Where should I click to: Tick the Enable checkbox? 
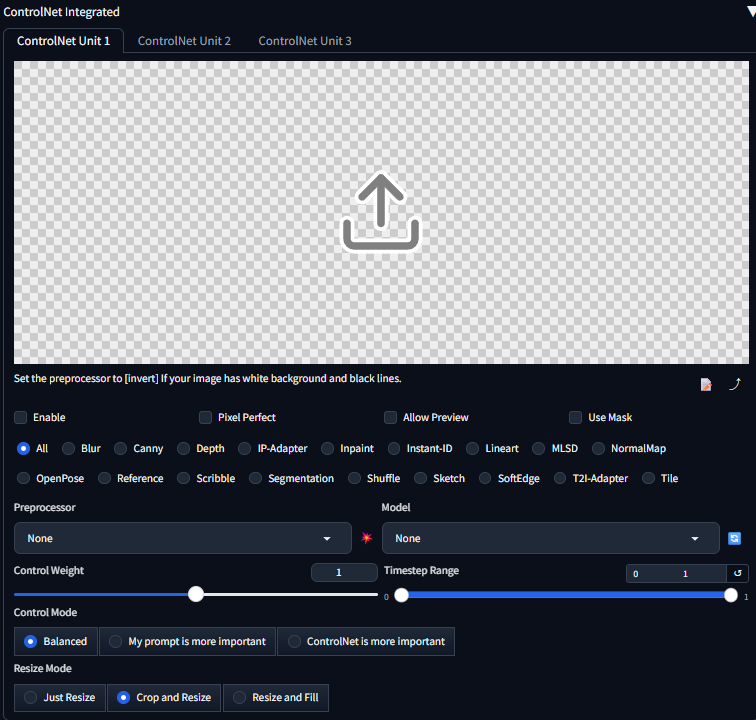[x=21, y=417]
